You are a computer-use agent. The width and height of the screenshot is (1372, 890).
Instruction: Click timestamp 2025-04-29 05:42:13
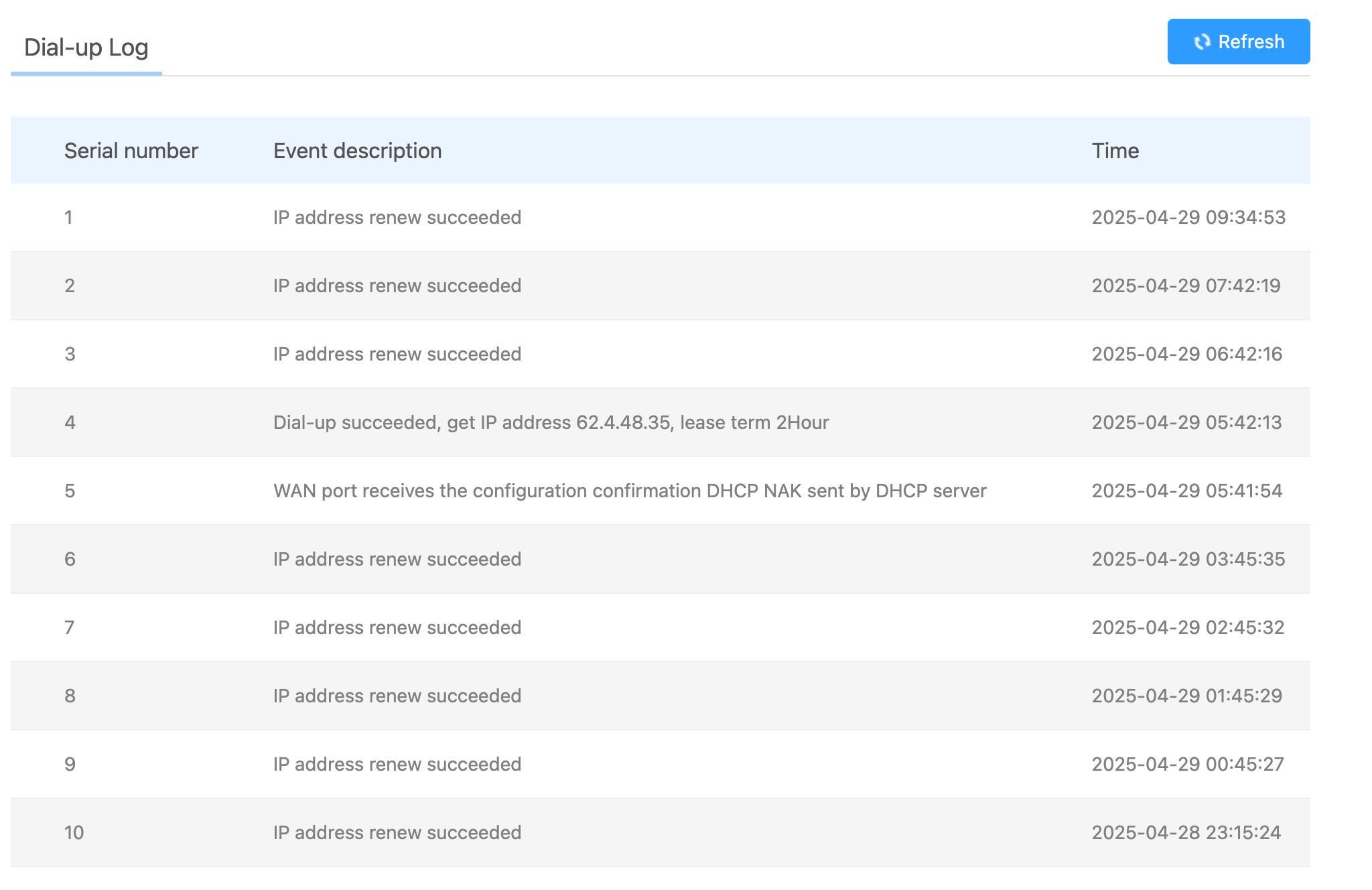click(x=1186, y=423)
